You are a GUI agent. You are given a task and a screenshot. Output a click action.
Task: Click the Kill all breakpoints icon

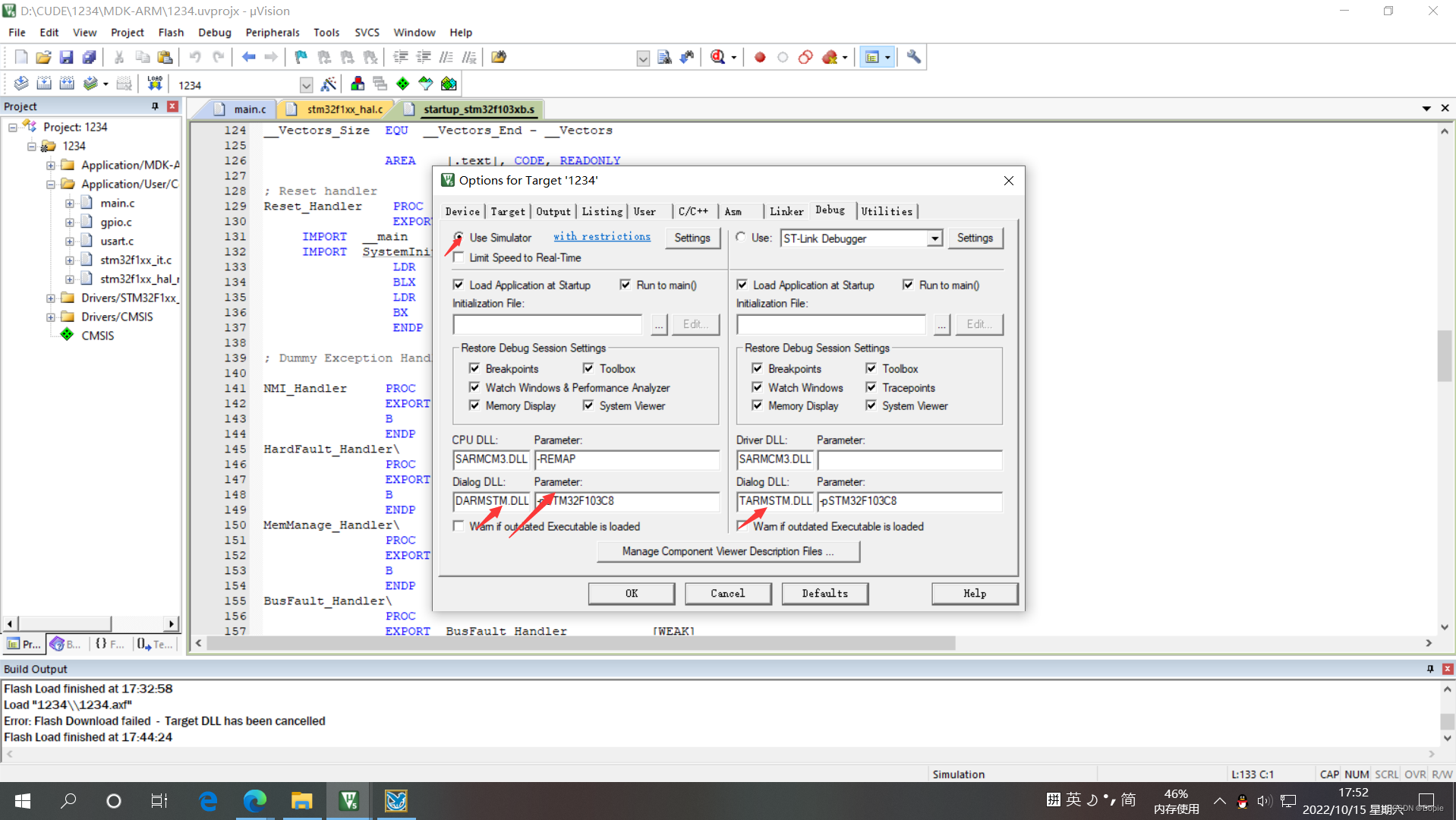point(830,57)
